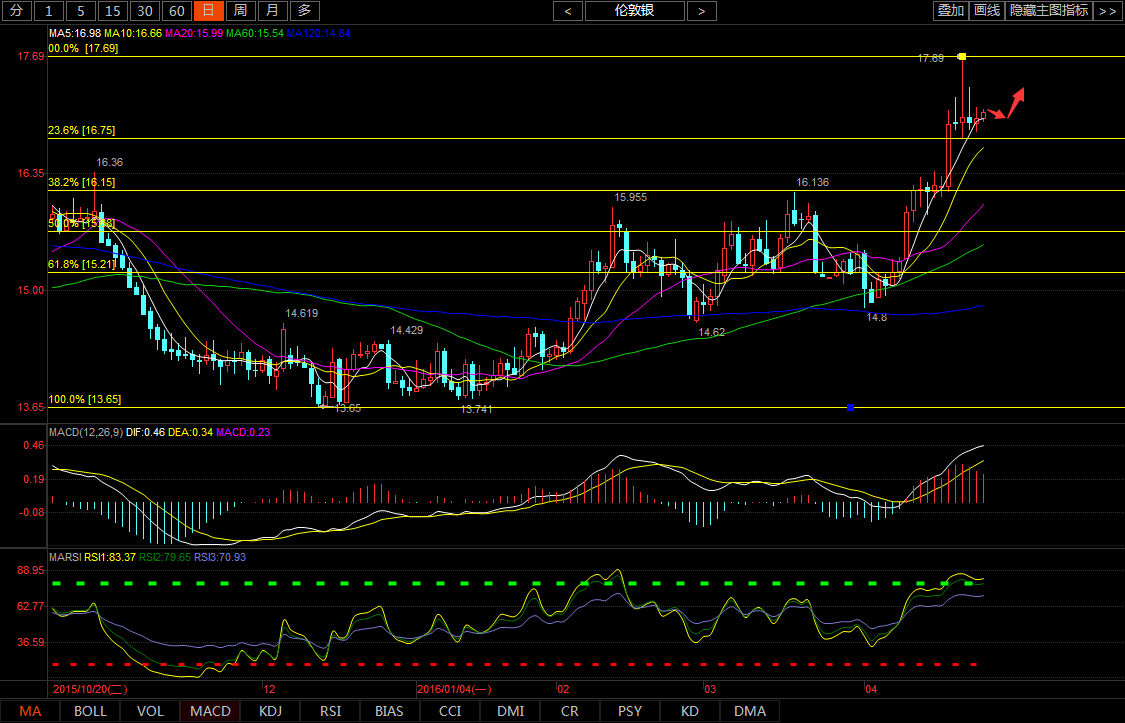The width and height of the screenshot is (1125, 723).
Task: Click the 画线 draw line button
Action: 987,11
